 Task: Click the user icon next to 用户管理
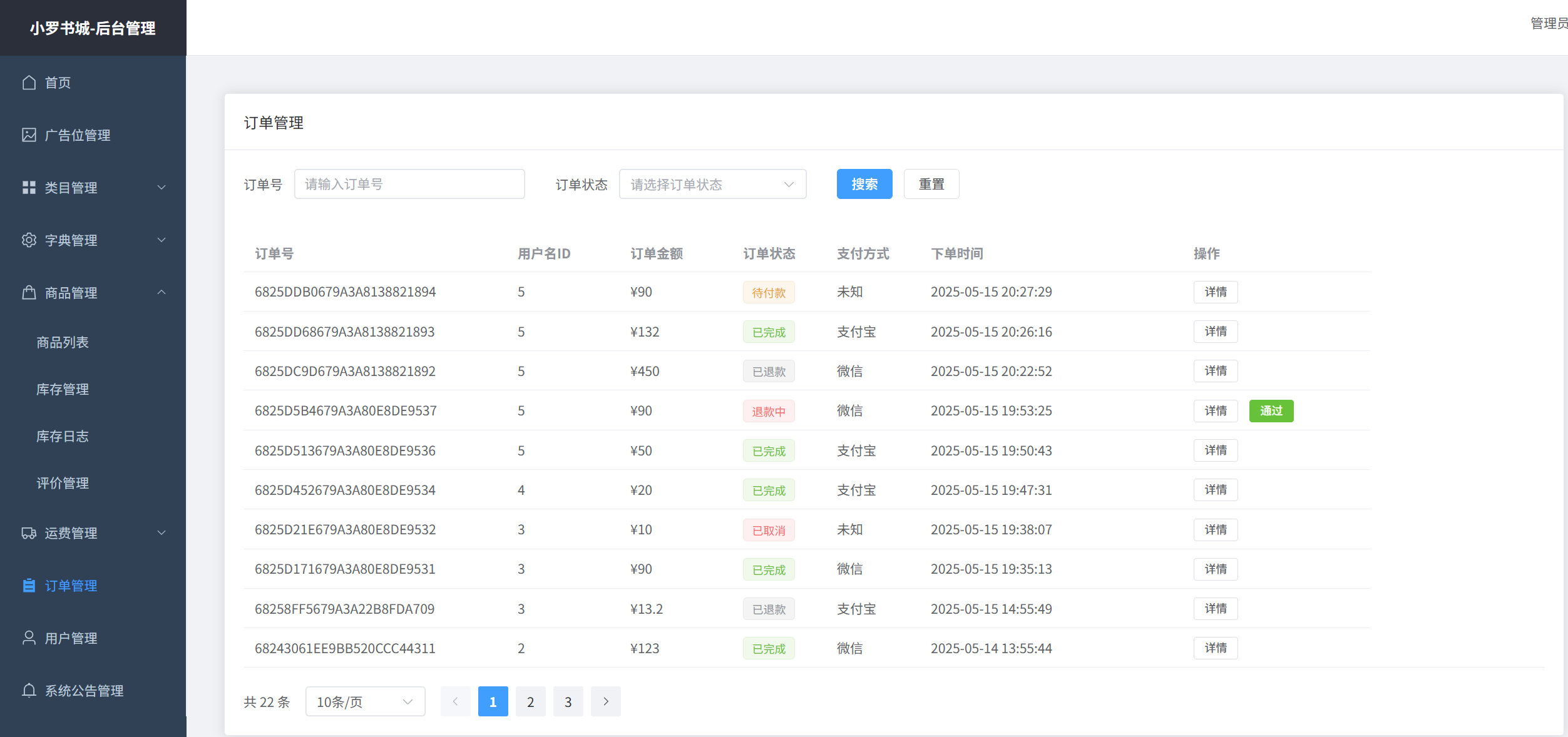(x=29, y=638)
